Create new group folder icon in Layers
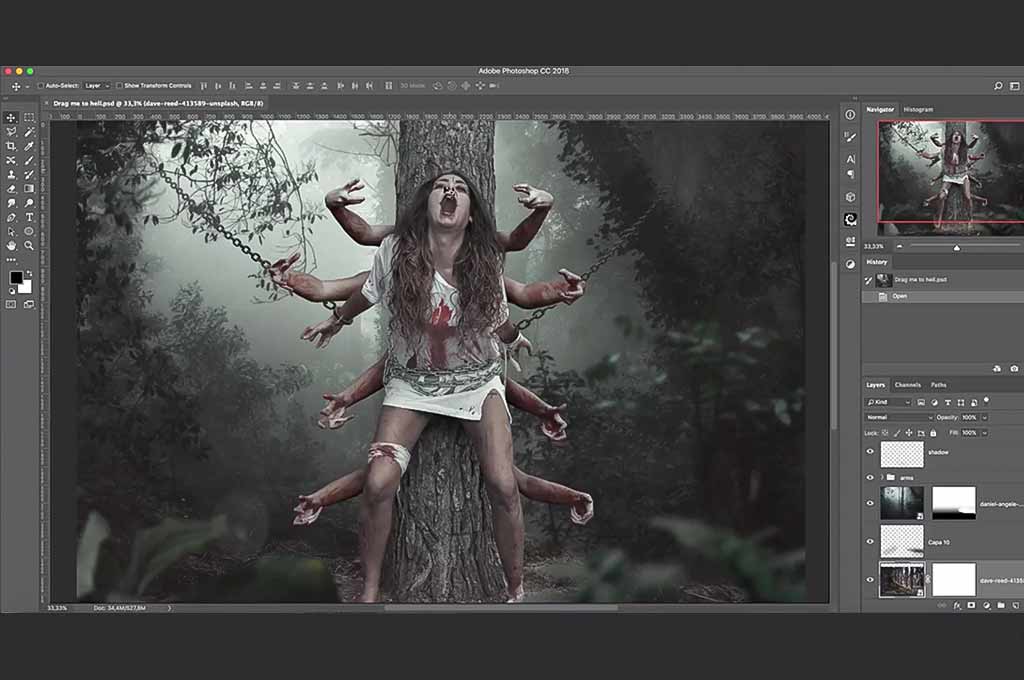The width and height of the screenshot is (1024, 680). [1000, 606]
